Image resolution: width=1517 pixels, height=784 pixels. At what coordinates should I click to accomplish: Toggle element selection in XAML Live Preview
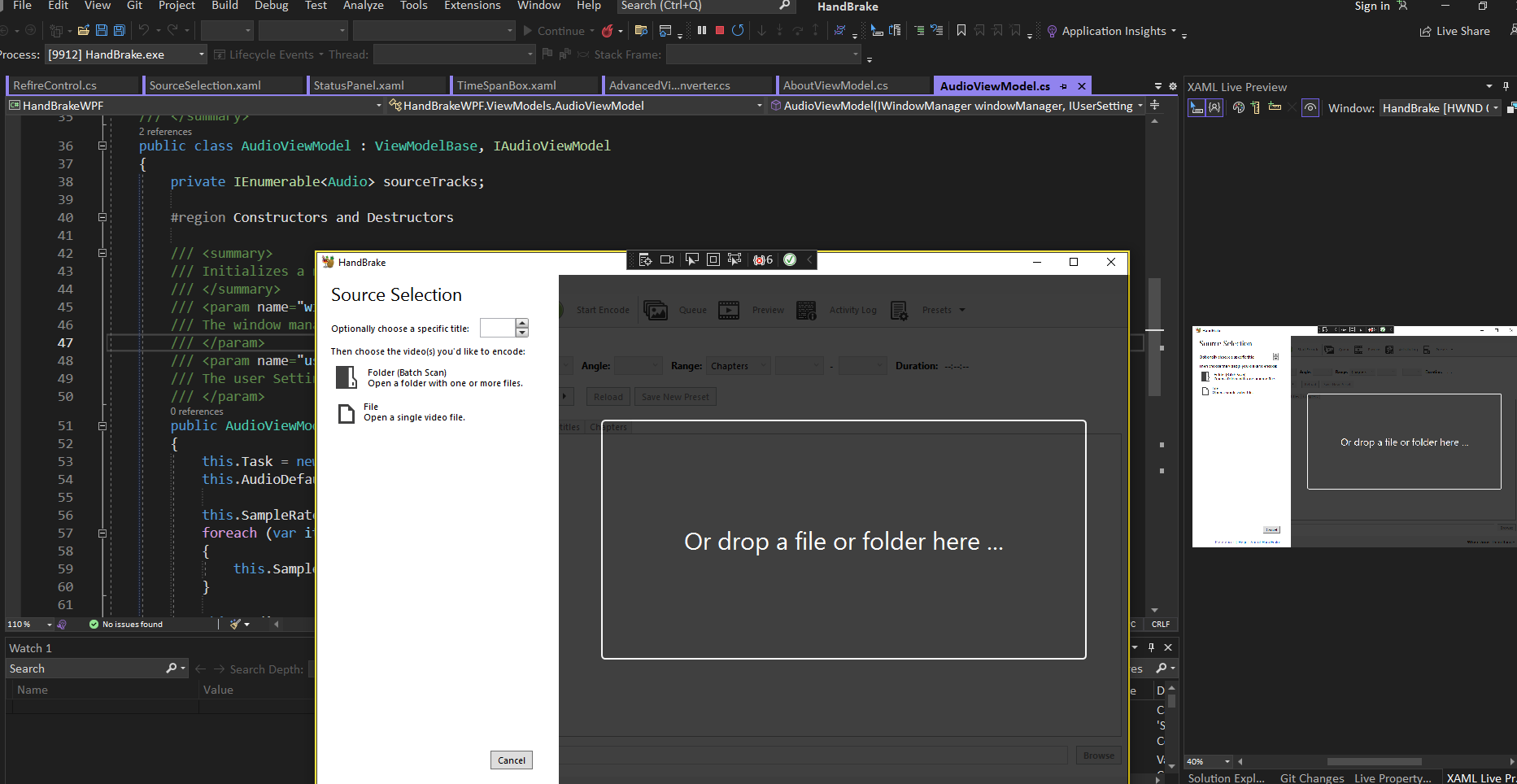[1196, 108]
